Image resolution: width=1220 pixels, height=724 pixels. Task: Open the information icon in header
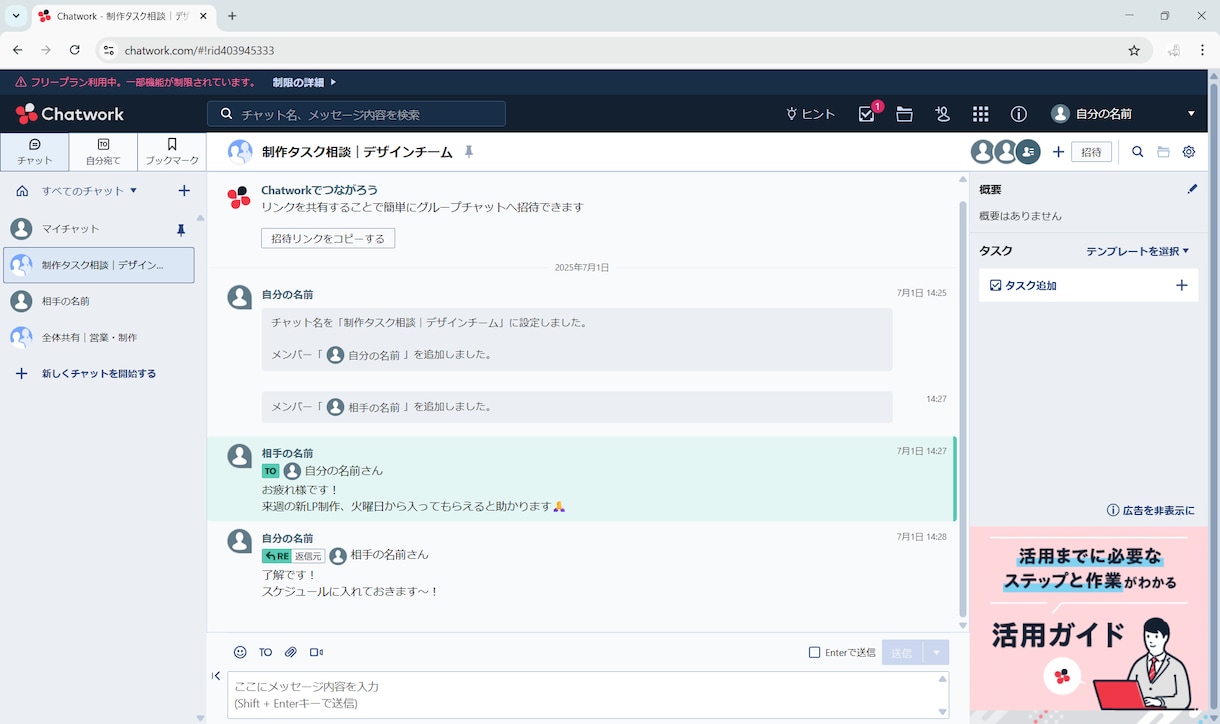(1018, 114)
